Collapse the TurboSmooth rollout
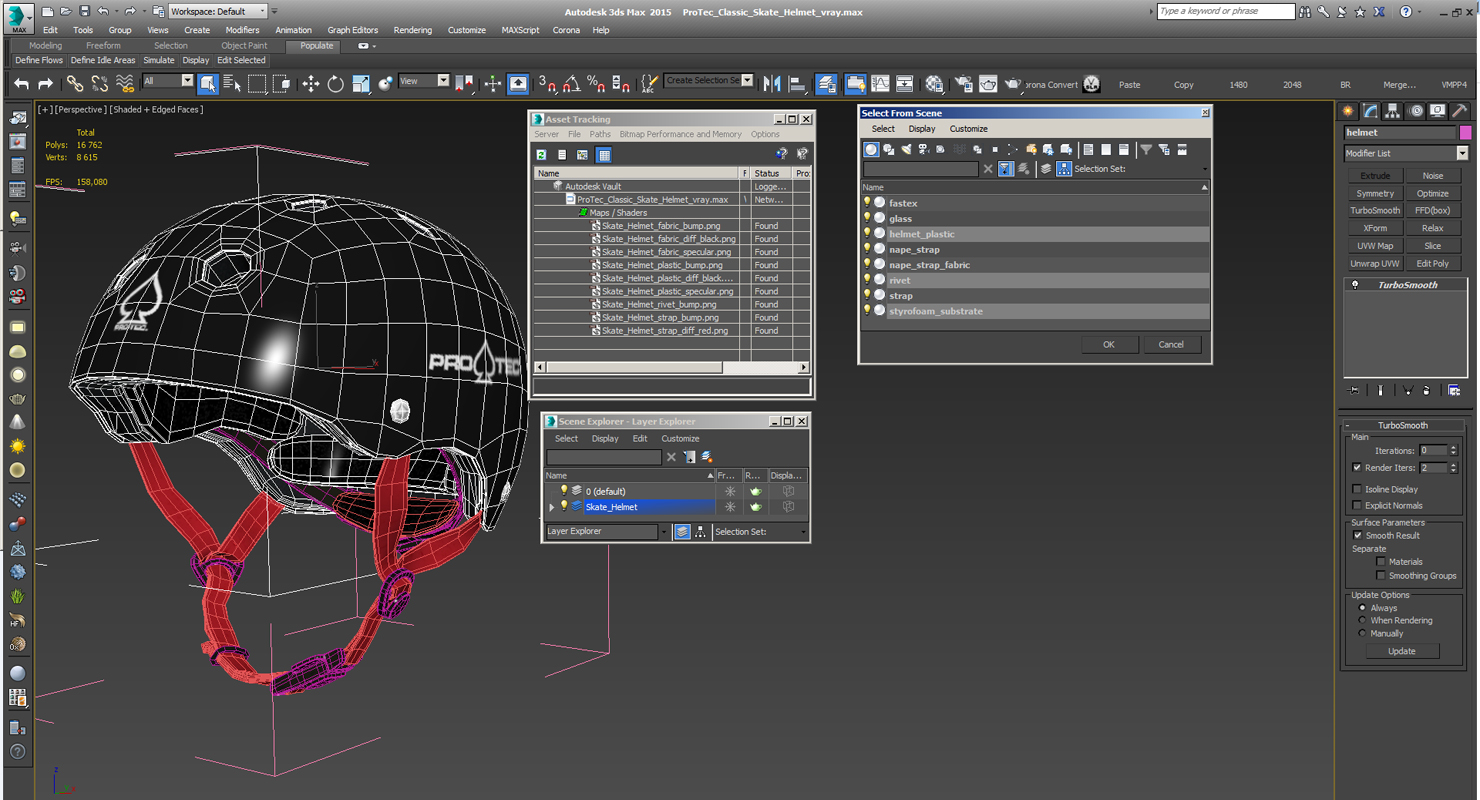 click(1402, 425)
